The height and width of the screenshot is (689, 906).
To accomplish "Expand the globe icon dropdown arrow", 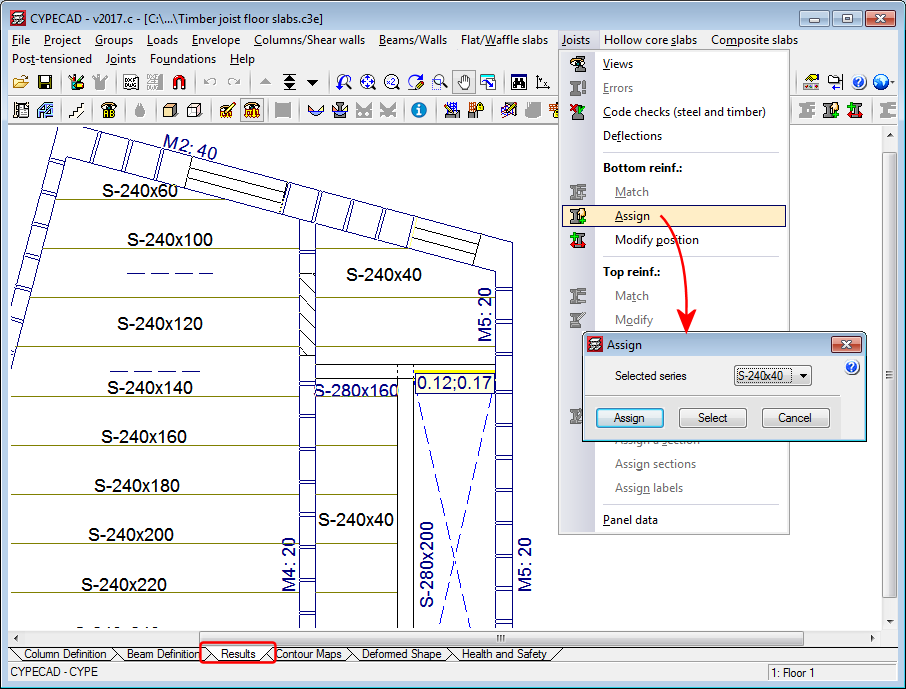I will coord(892,82).
